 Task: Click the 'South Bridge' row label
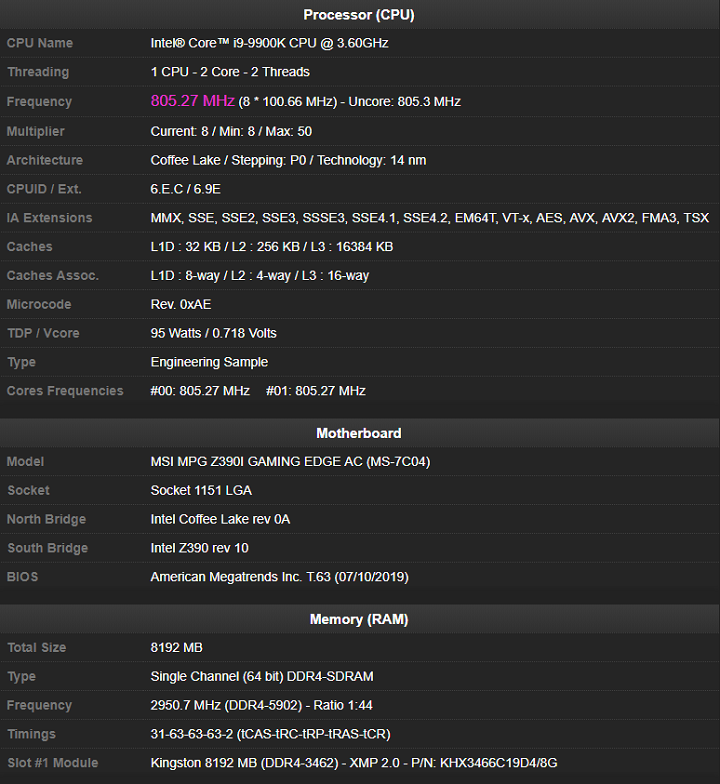48,548
